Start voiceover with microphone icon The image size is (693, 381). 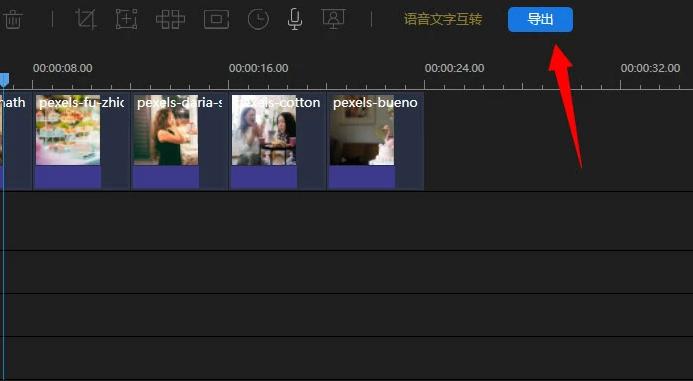295,19
